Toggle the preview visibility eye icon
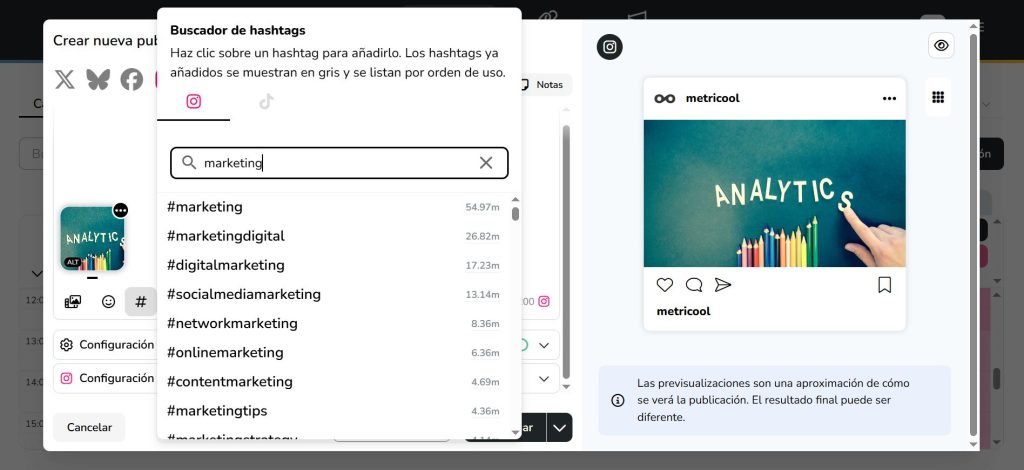 (940, 45)
